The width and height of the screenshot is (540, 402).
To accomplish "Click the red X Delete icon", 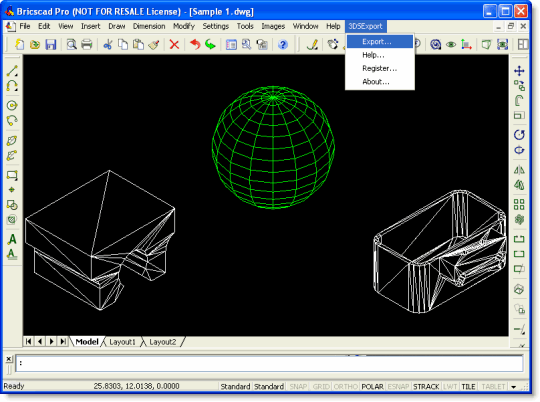I will point(174,44).
